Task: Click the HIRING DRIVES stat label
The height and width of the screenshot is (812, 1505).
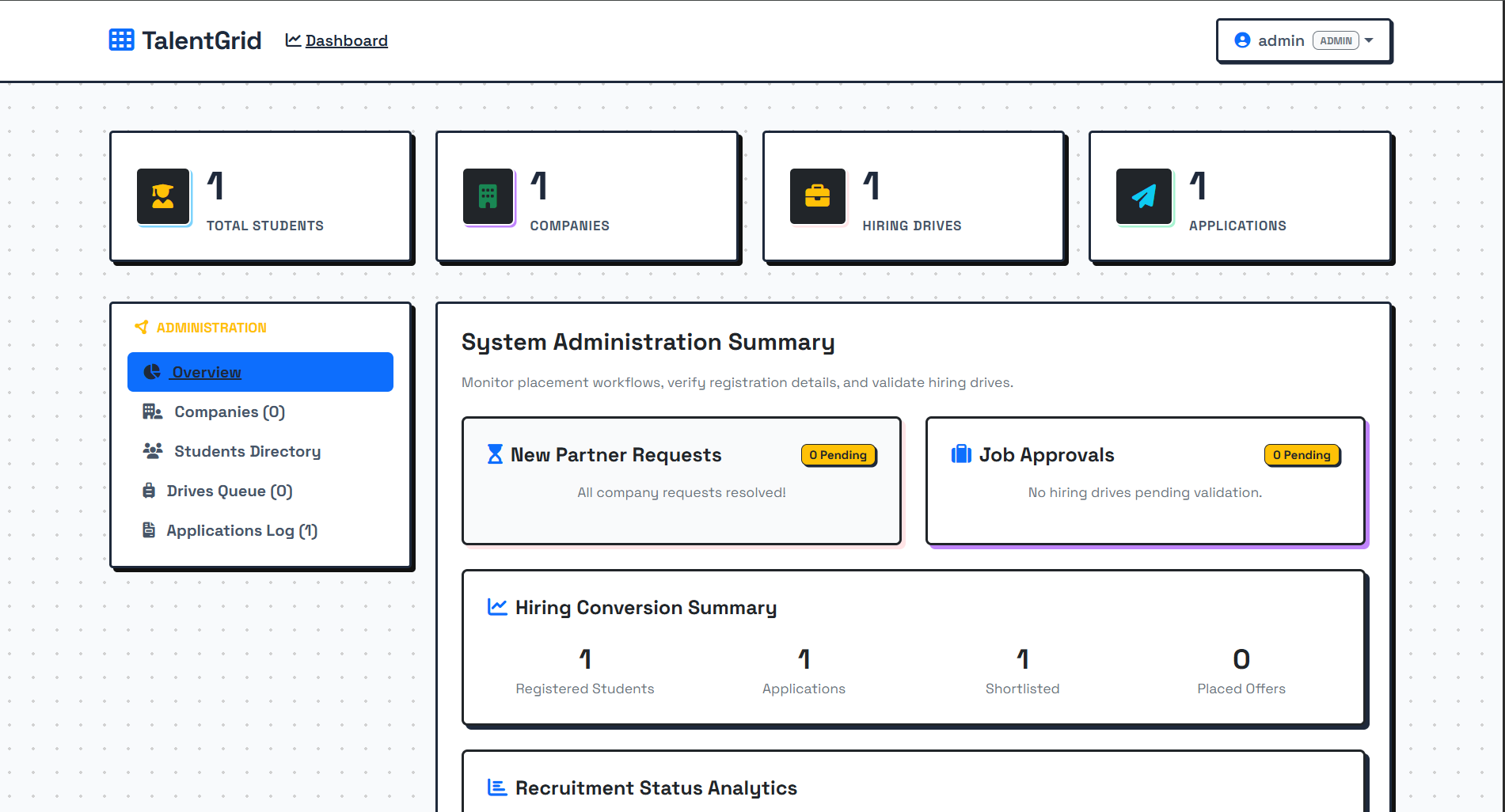Action: (x=912, y=226)
